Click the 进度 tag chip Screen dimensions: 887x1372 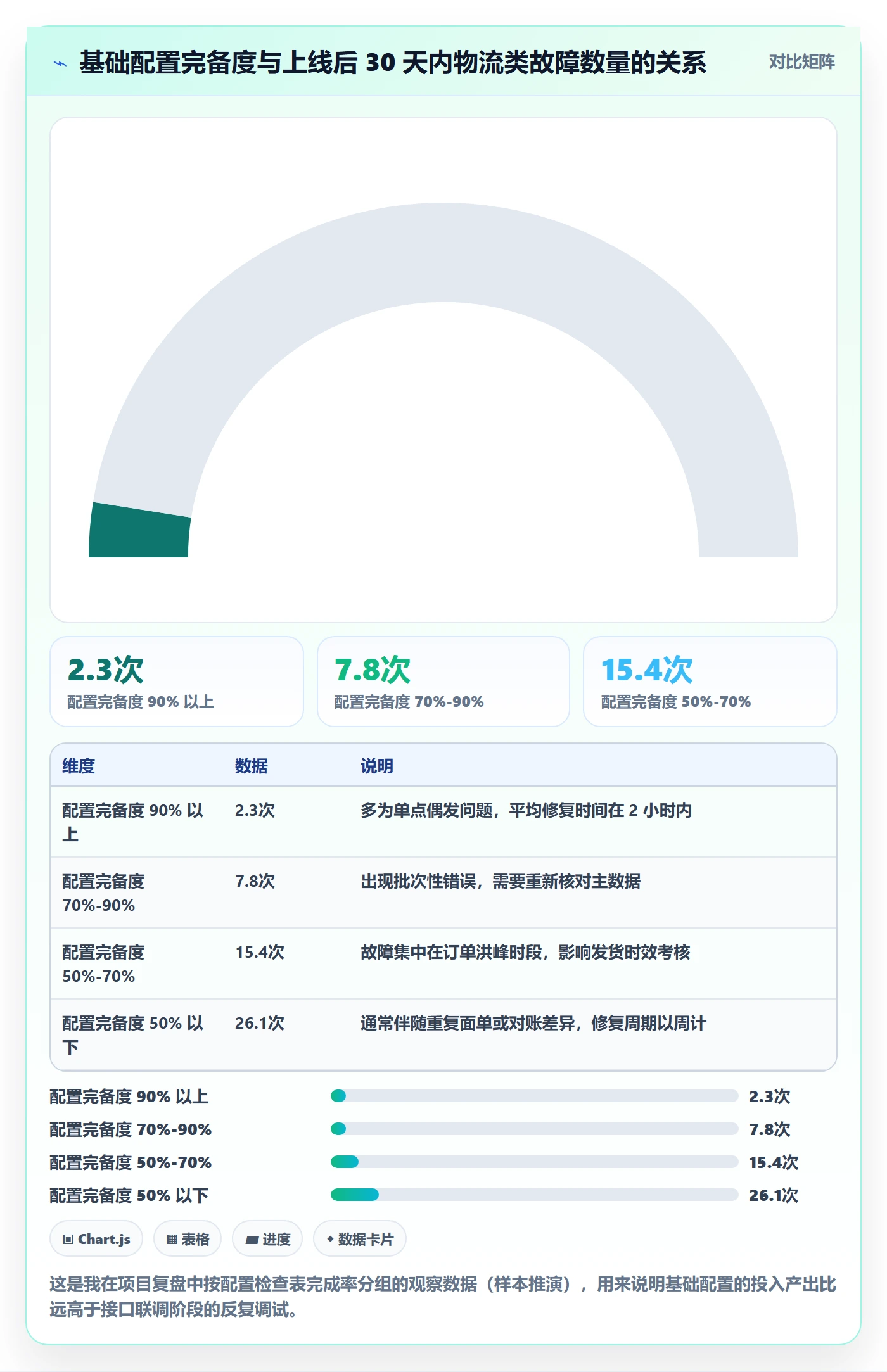pyautogui.click(x=267, y=1239)
